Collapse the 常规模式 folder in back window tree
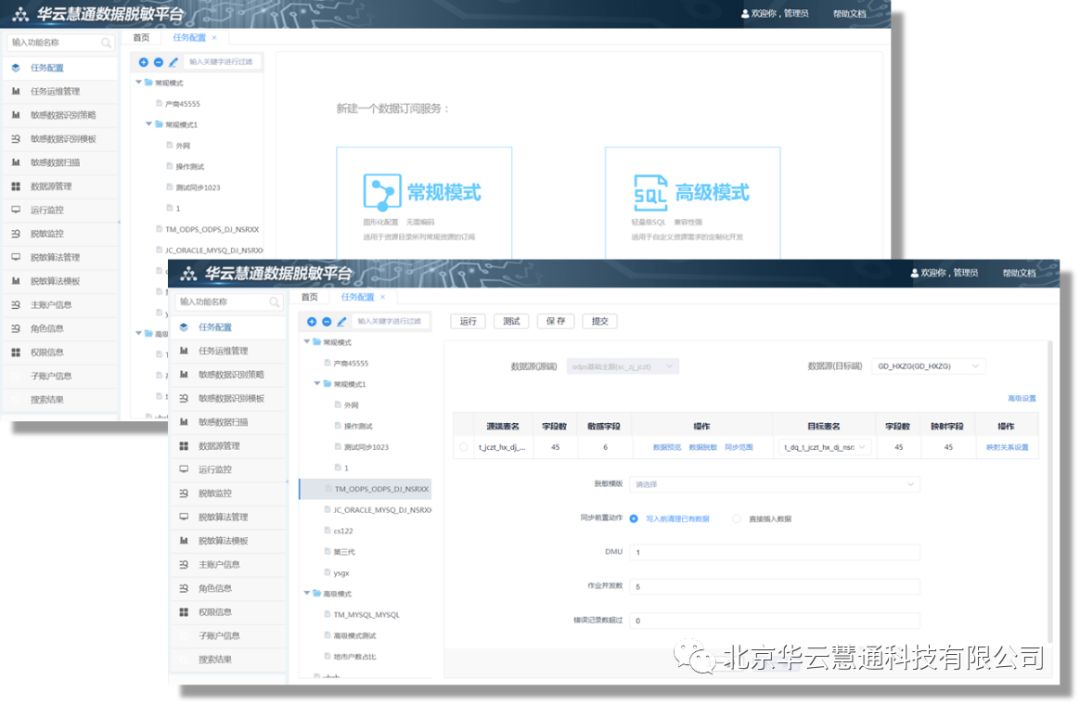The image size is (1080, 705). (138, 82)
